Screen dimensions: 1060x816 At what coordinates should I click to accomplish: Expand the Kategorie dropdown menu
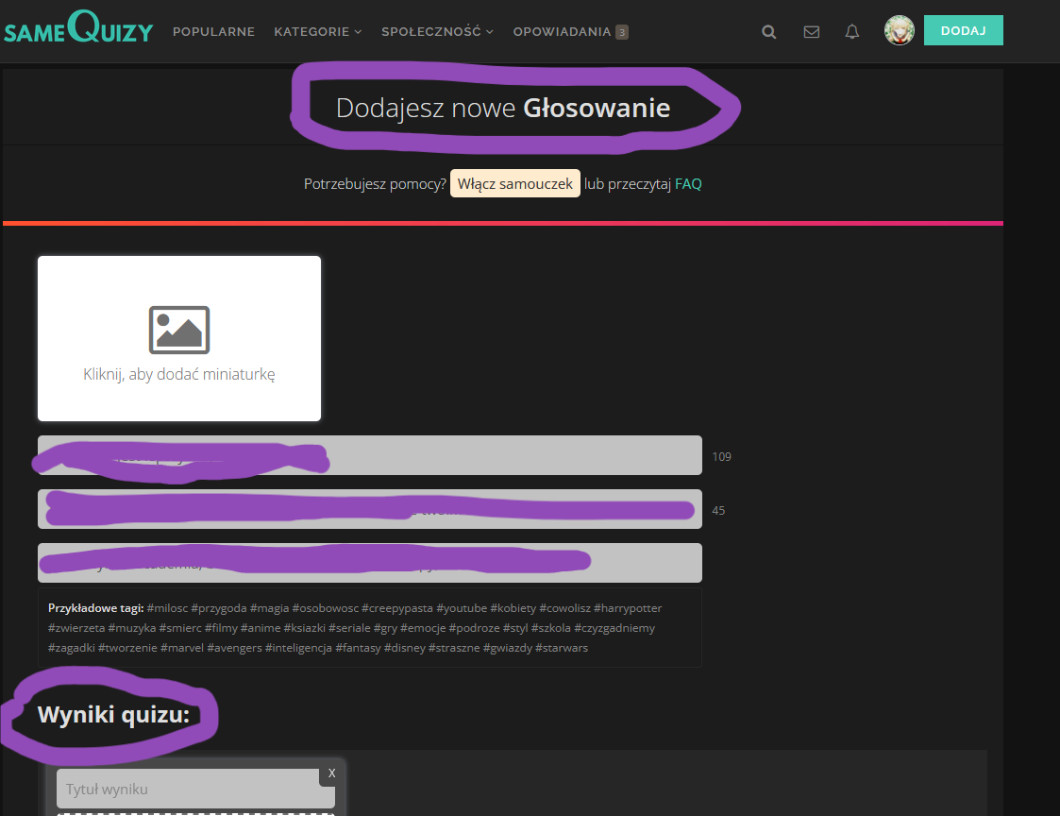point(317,32)
